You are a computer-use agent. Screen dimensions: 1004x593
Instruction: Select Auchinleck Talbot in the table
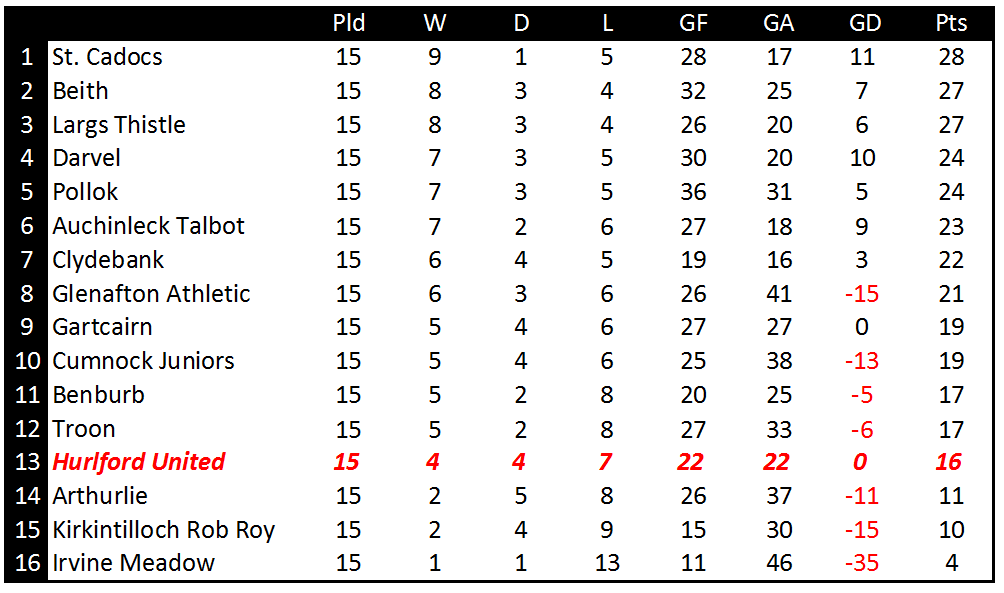point(148,226)
